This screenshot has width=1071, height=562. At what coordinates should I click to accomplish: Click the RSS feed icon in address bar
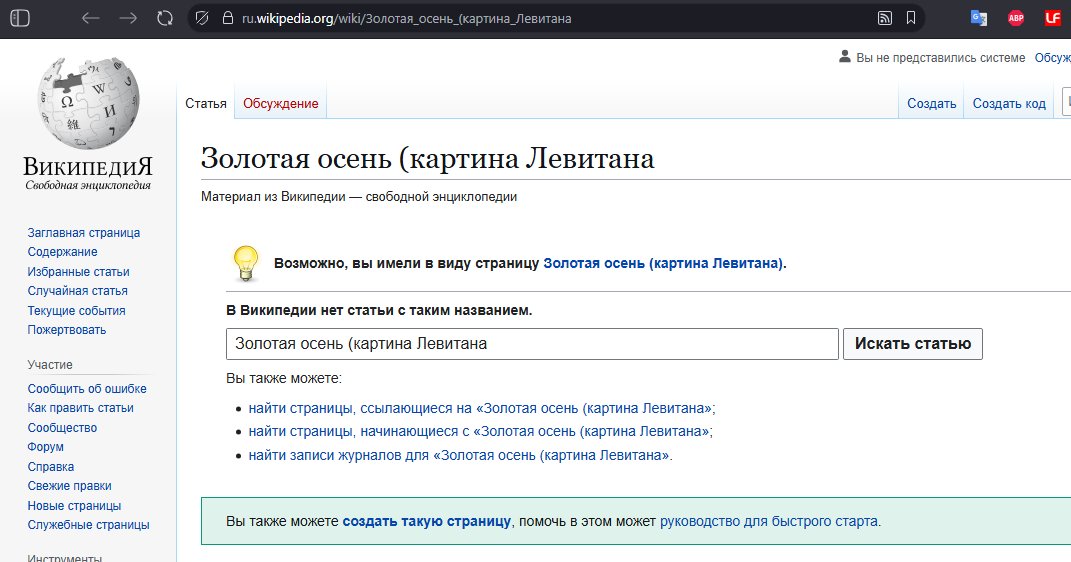[x=884, y=18]
